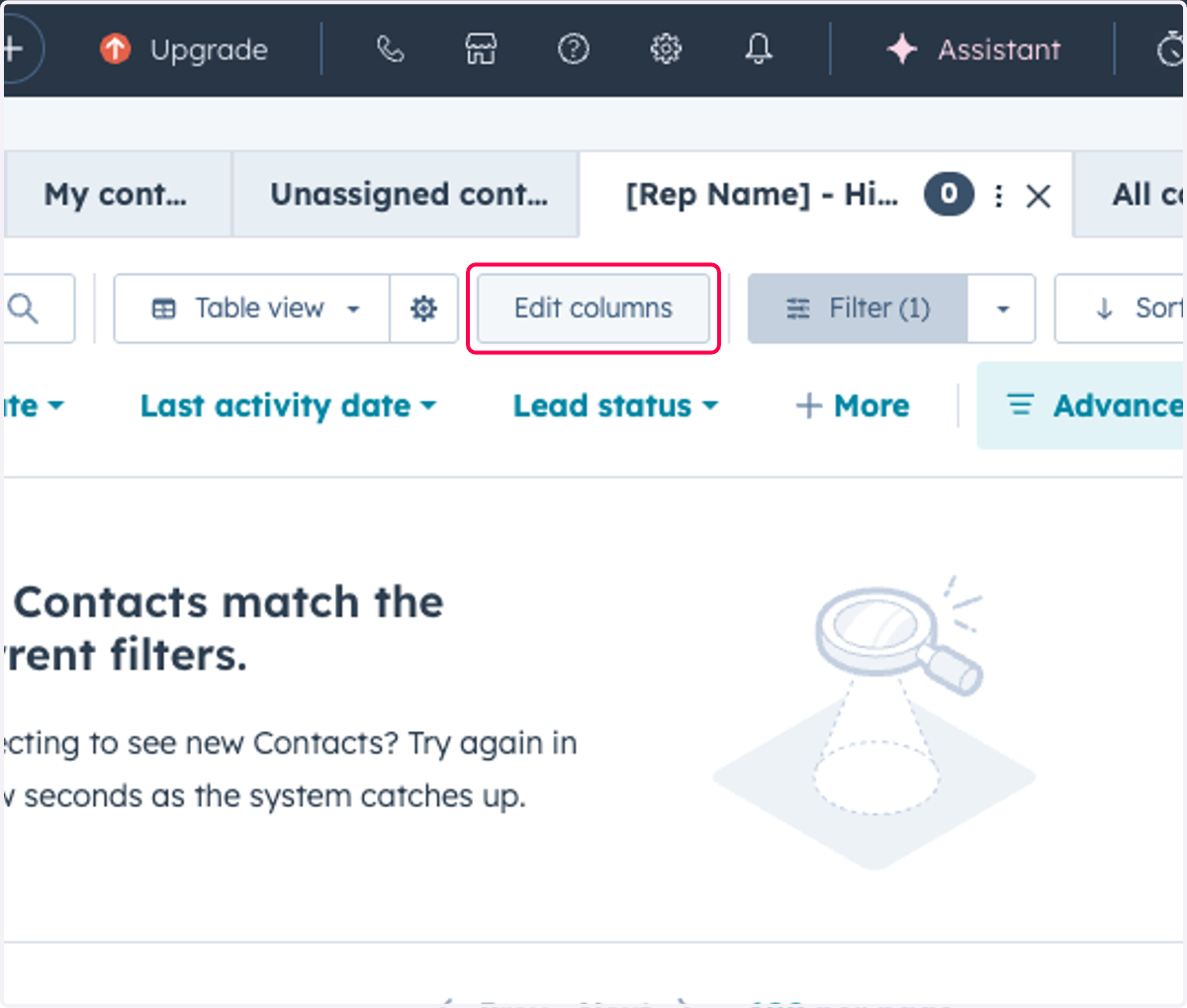Image resolution: width=1187 pixels, height=1008 pixels.
Task: Open the marketplace storefront icon
Action: pos(481,48)
